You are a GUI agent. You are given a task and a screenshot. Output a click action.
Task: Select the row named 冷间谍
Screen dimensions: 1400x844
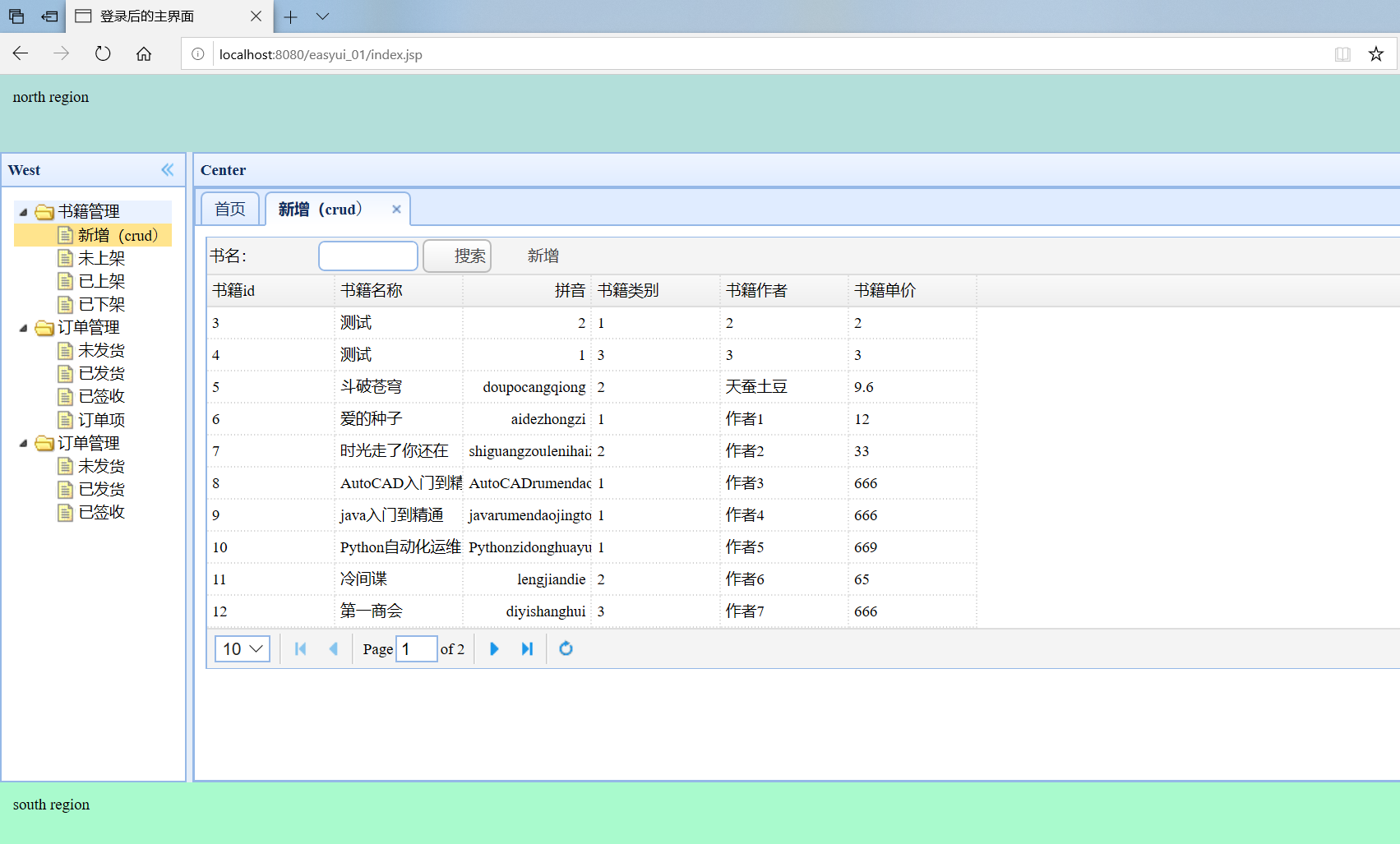[x=592, y=579]
